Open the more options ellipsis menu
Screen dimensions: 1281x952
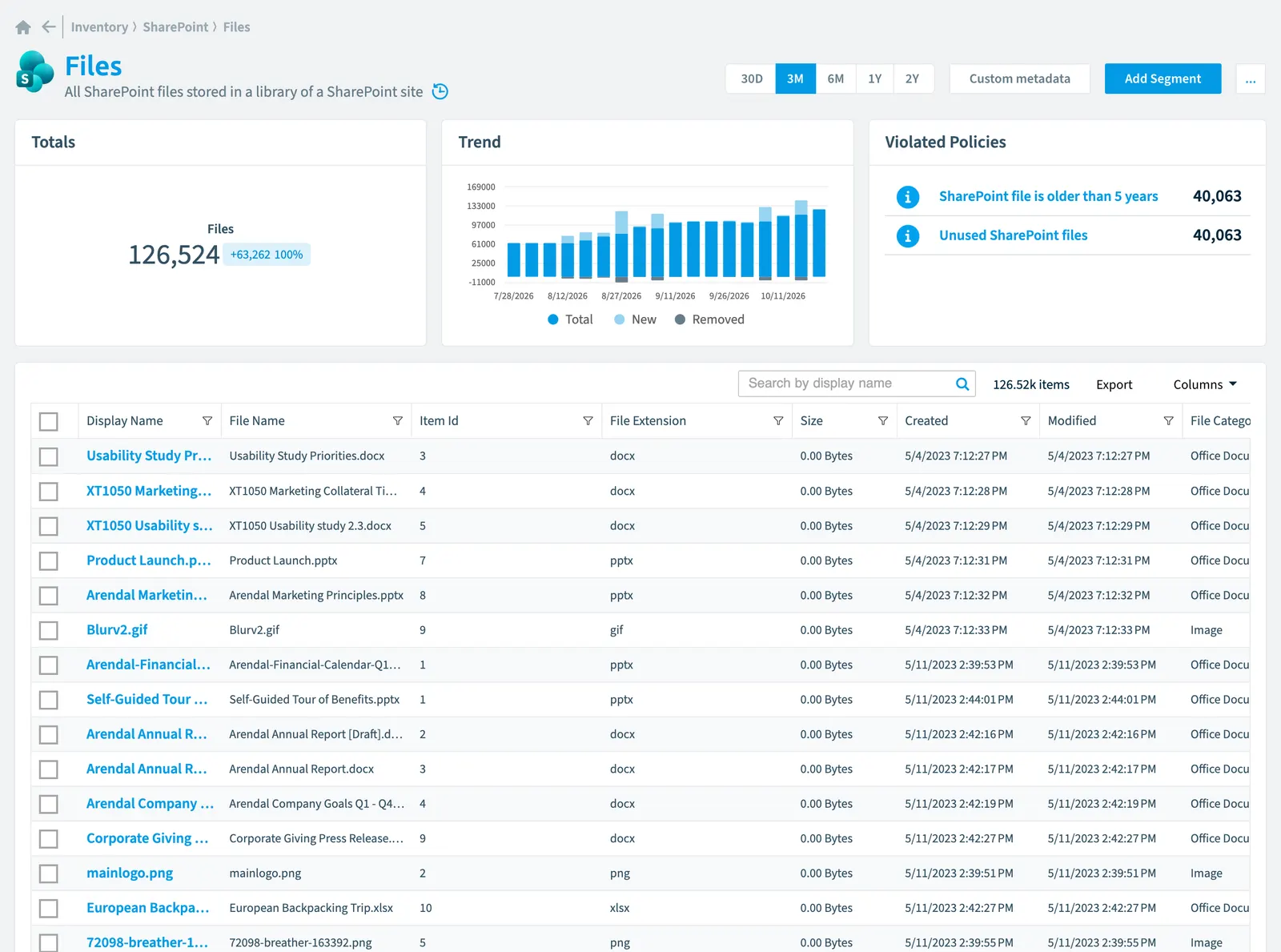(x=1251, y=78)
